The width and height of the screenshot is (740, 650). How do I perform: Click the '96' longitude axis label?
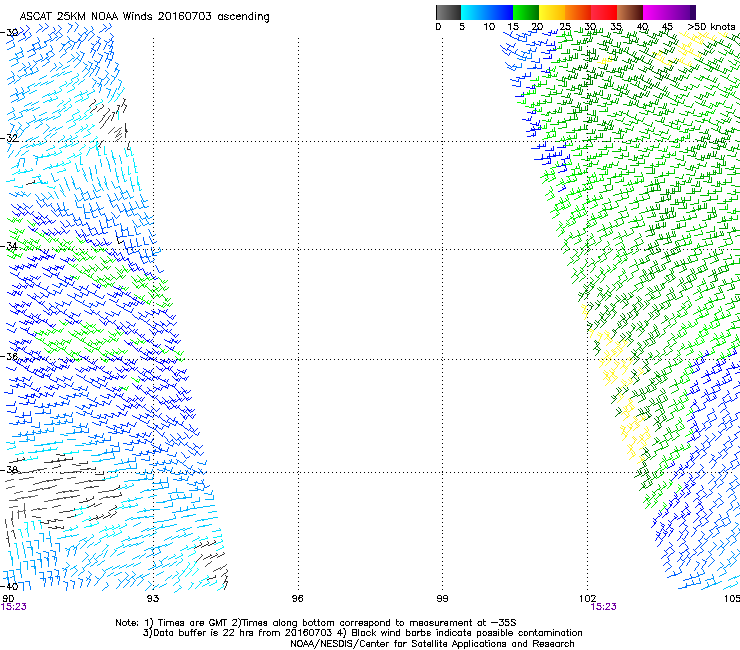click(x=297, y=599)
